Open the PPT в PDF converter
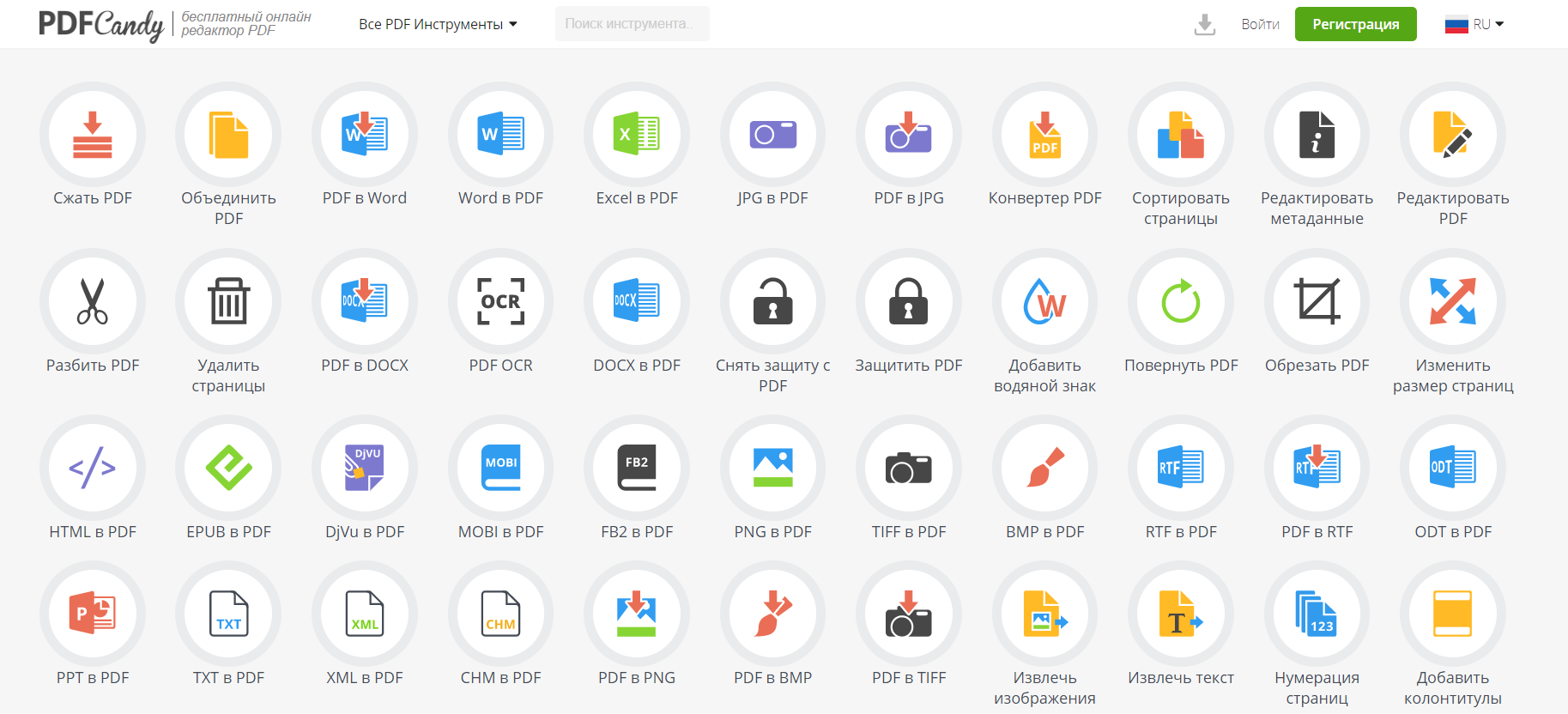This screenshot has width=1568, height=714. tap(93, 614)
